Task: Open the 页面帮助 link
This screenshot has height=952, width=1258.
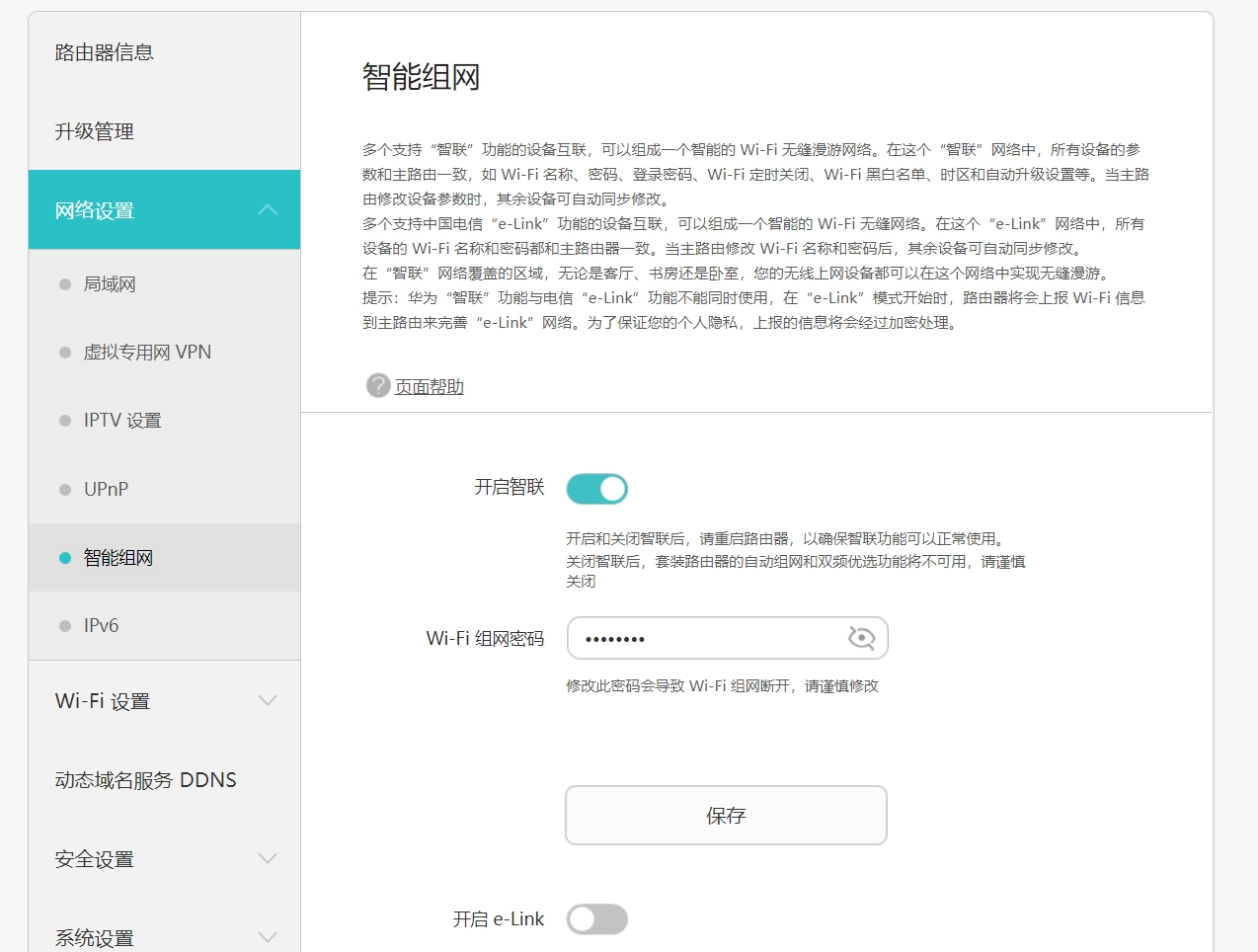Action: (430, 387)
